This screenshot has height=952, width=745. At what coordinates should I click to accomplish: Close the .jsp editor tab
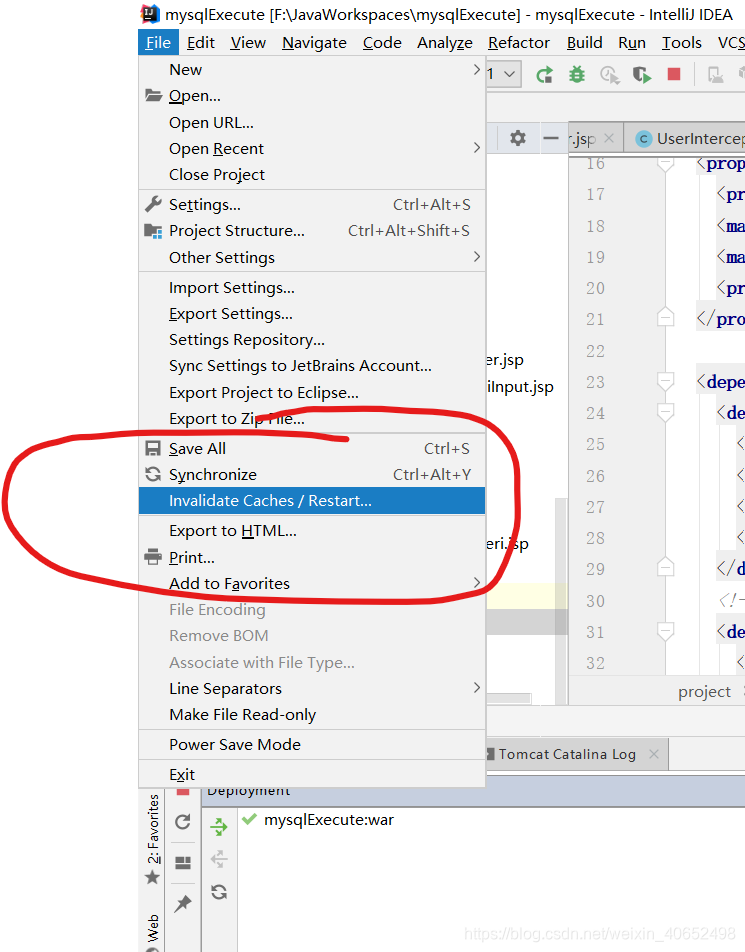tap(609, 138)
